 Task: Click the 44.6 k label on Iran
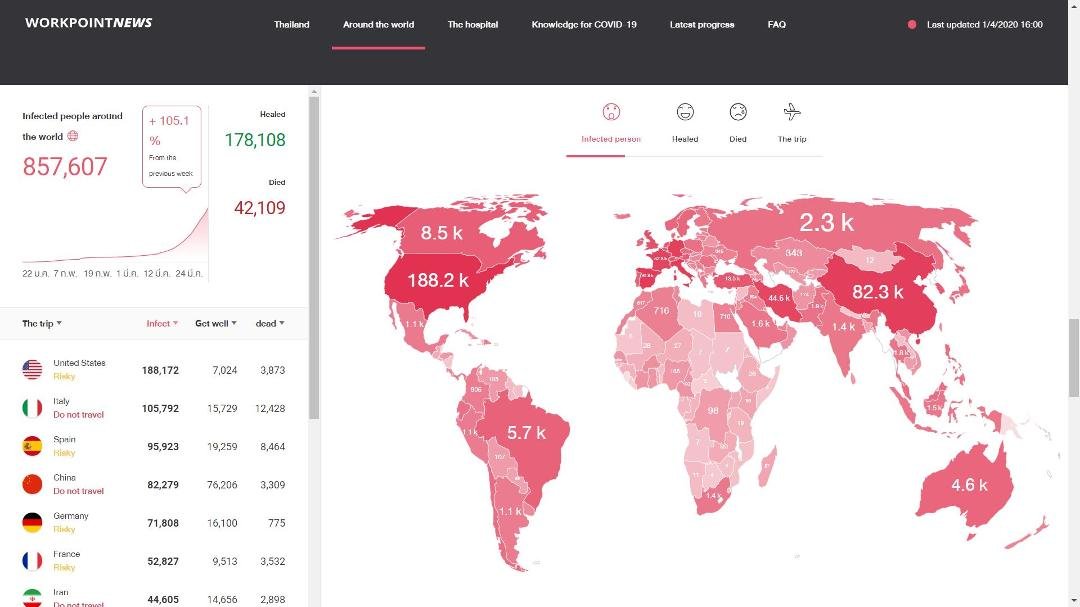click(779, 298)
